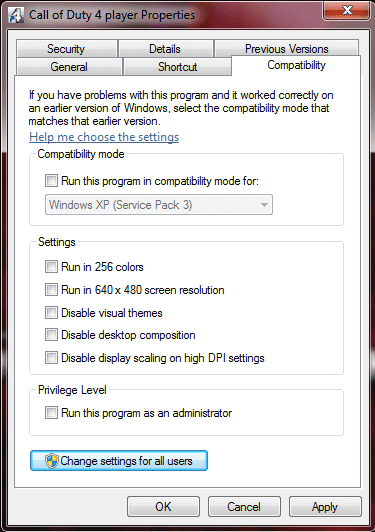Click the Apply button
The width and height of the screenshot is (375, 532).
pyautogui.click(x=325, y=507)
